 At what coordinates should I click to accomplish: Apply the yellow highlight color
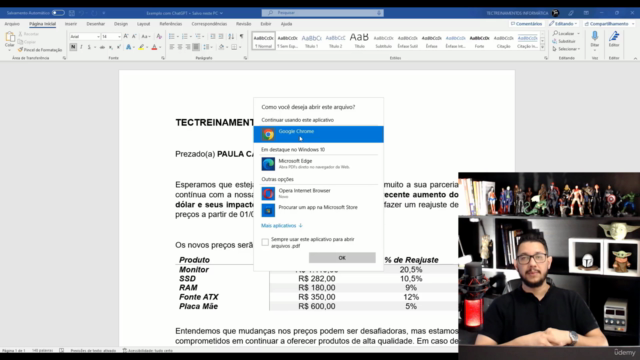pyautogui.click(x=141, y=47)
